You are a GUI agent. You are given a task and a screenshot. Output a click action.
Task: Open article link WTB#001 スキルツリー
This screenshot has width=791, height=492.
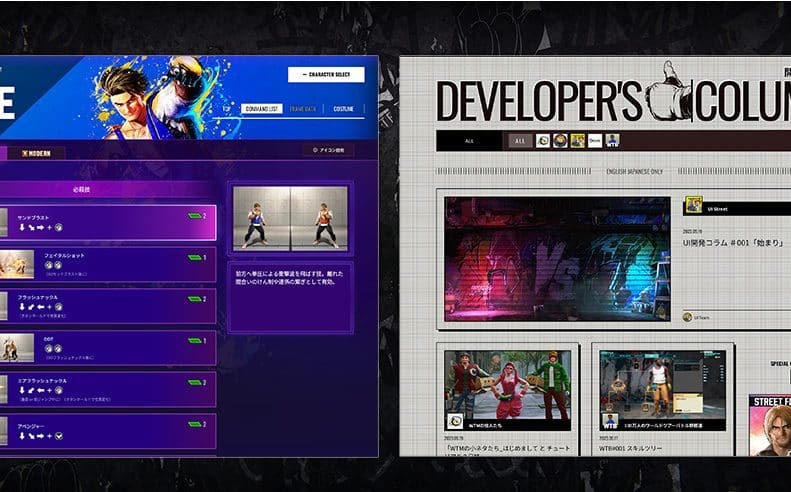click(x=631, y=448)
